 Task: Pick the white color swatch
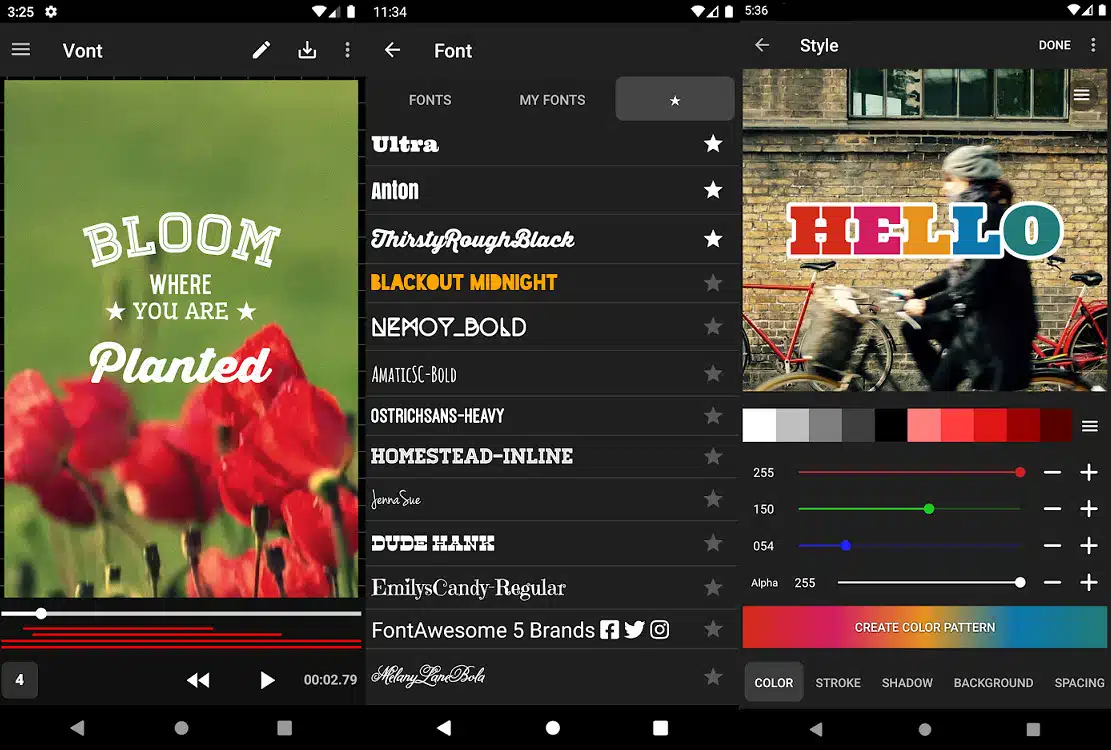(759, 426)
